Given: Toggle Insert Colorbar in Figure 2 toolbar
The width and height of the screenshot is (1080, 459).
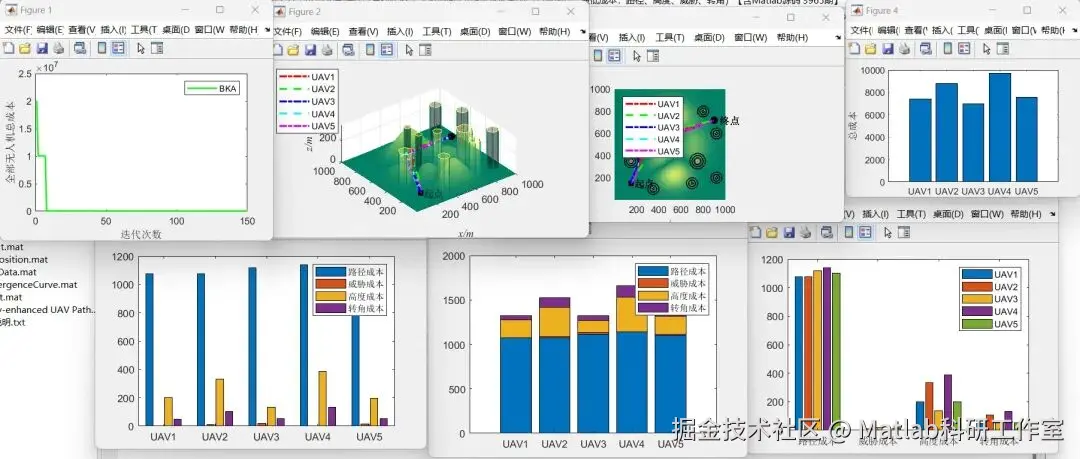Looking at the screenshot, I should tap(371, 50).
